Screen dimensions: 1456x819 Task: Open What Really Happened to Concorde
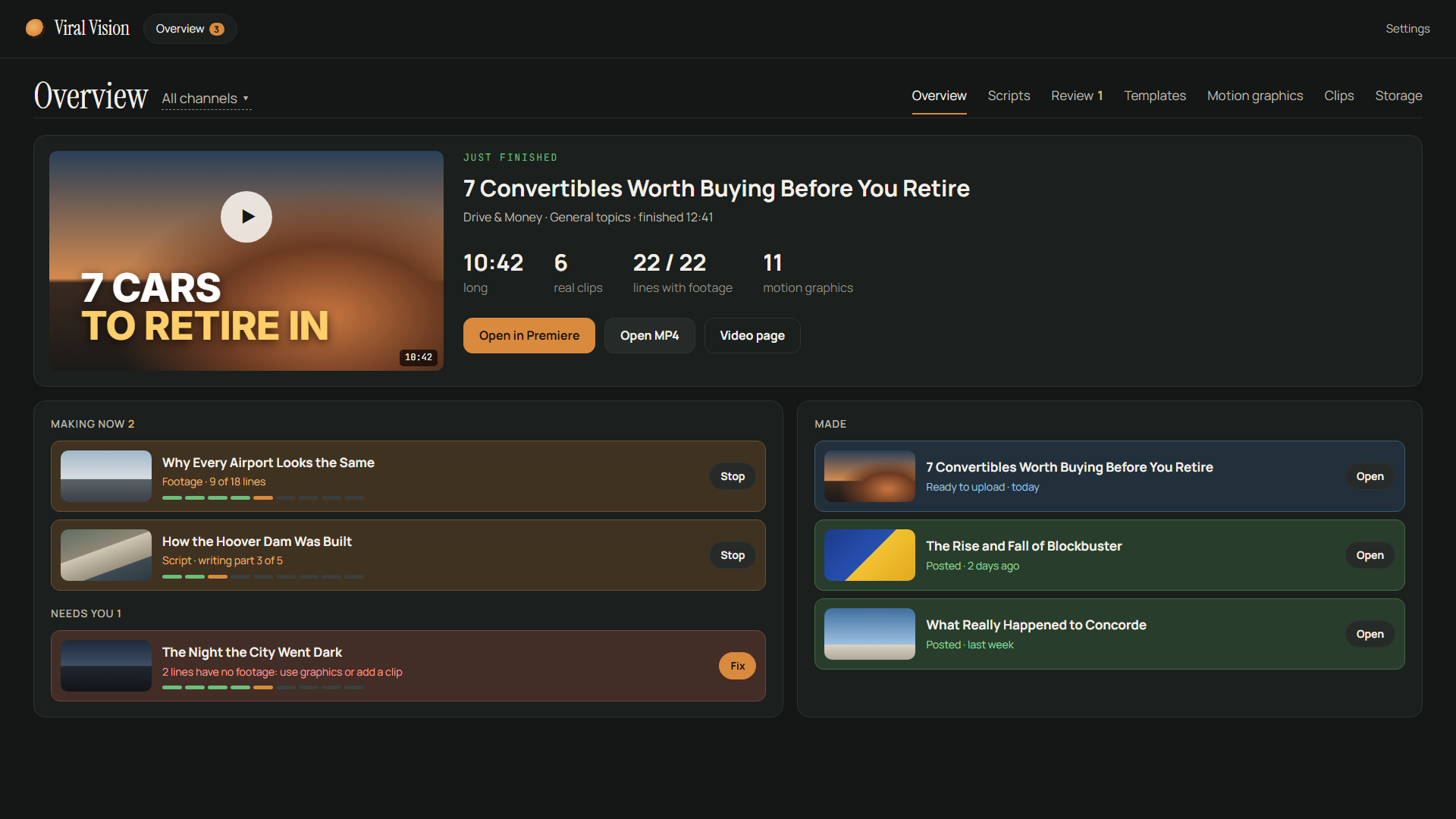pos(1370,634)
